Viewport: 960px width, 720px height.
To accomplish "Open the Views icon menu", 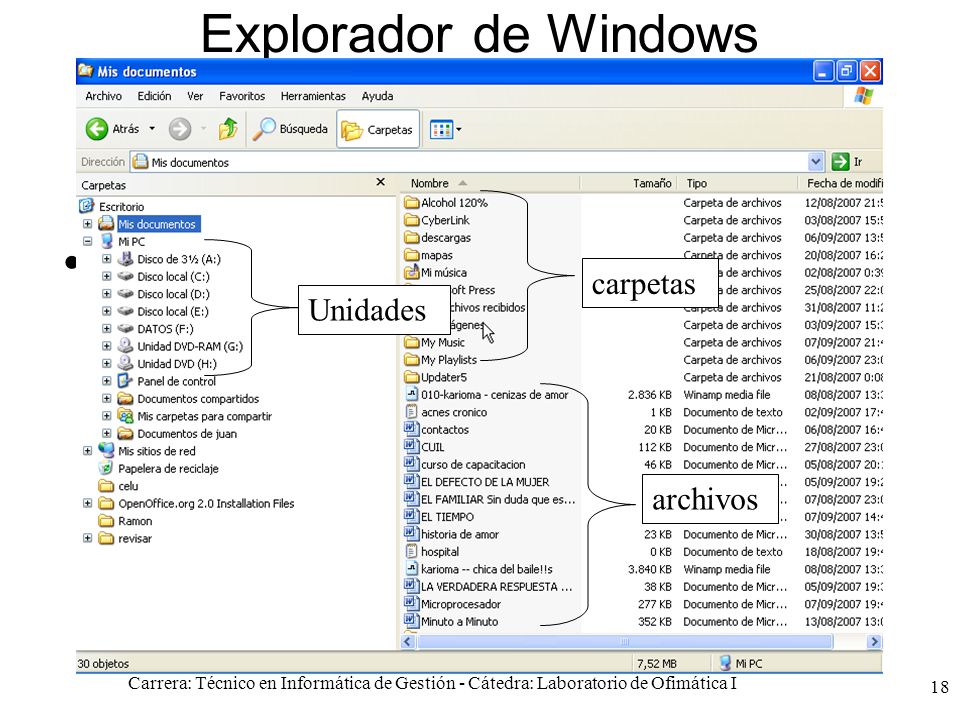I will 441,129.
